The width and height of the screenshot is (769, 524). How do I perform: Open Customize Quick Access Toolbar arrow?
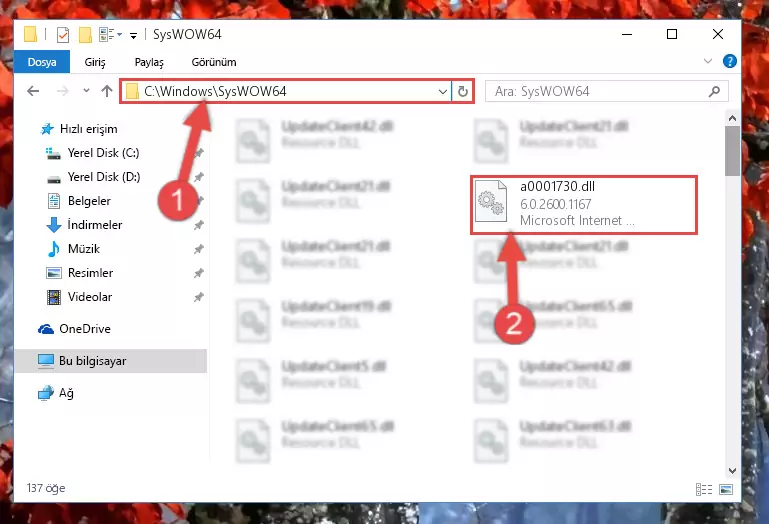click(133, 35)
